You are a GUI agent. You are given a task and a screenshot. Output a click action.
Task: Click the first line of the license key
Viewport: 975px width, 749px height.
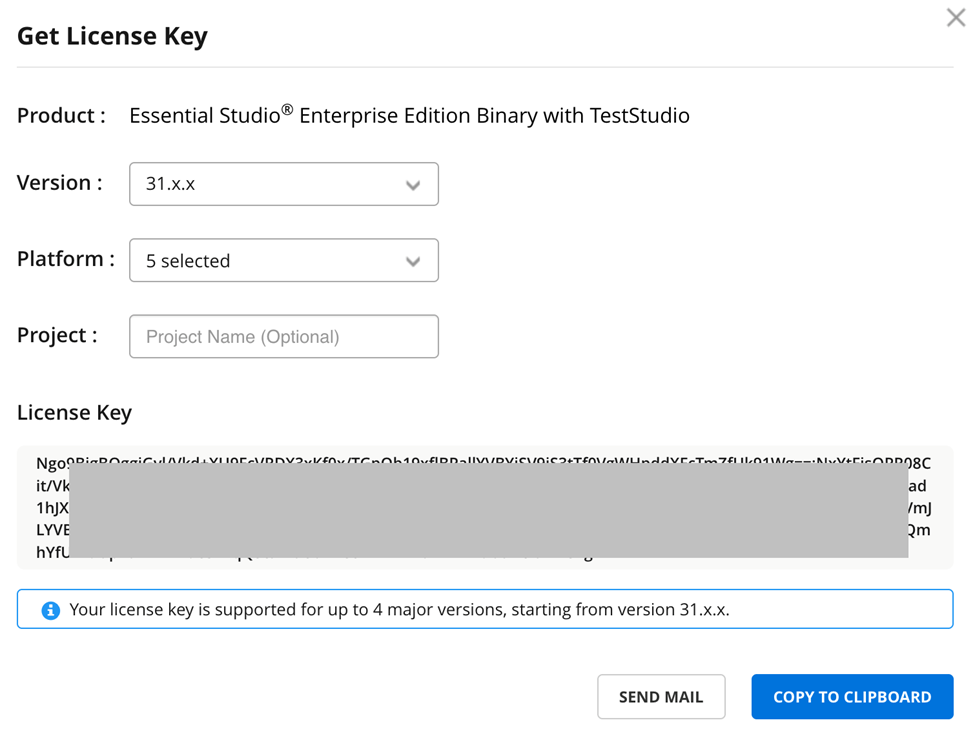pyautogui.click(x=487, y=463)
